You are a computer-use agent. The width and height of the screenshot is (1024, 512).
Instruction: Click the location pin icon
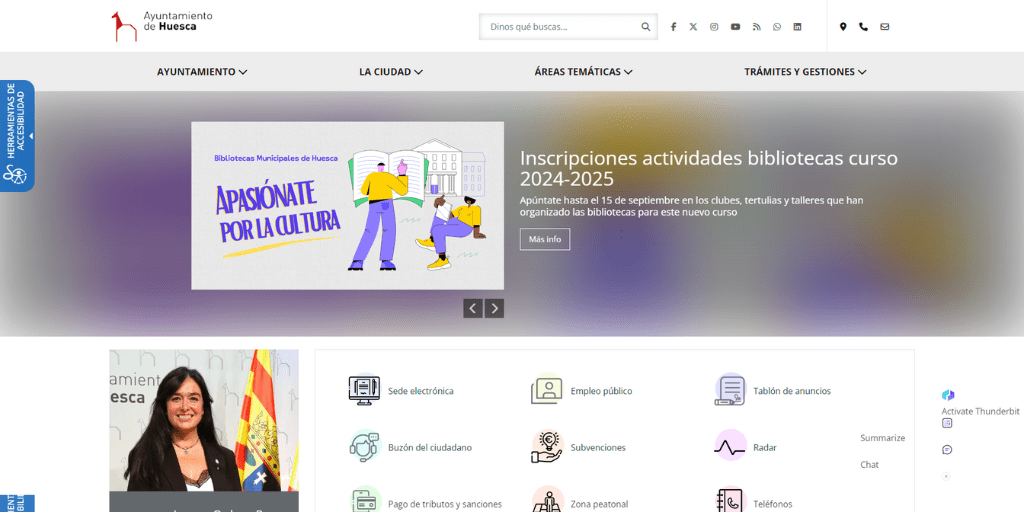843,27
